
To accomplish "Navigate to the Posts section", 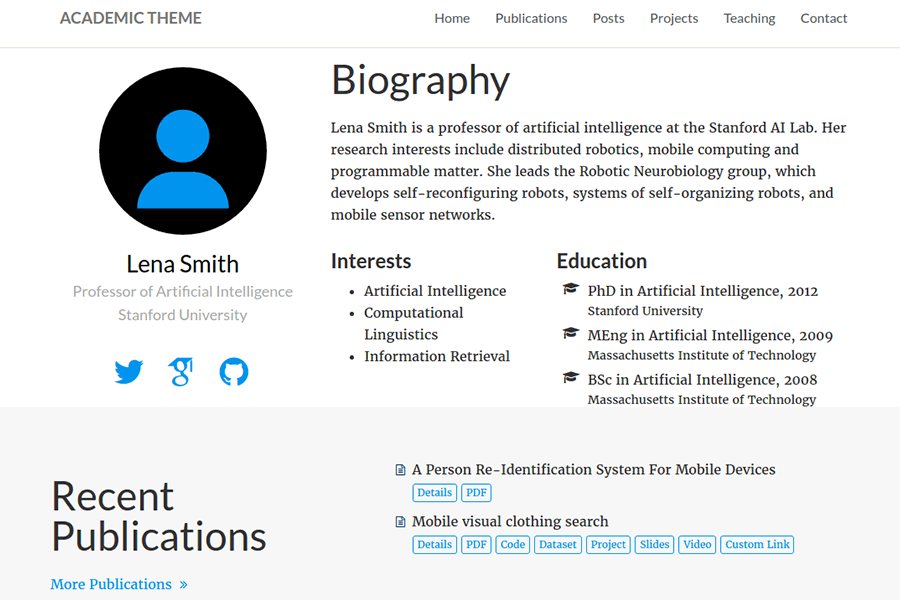I will tap(608, 18).
